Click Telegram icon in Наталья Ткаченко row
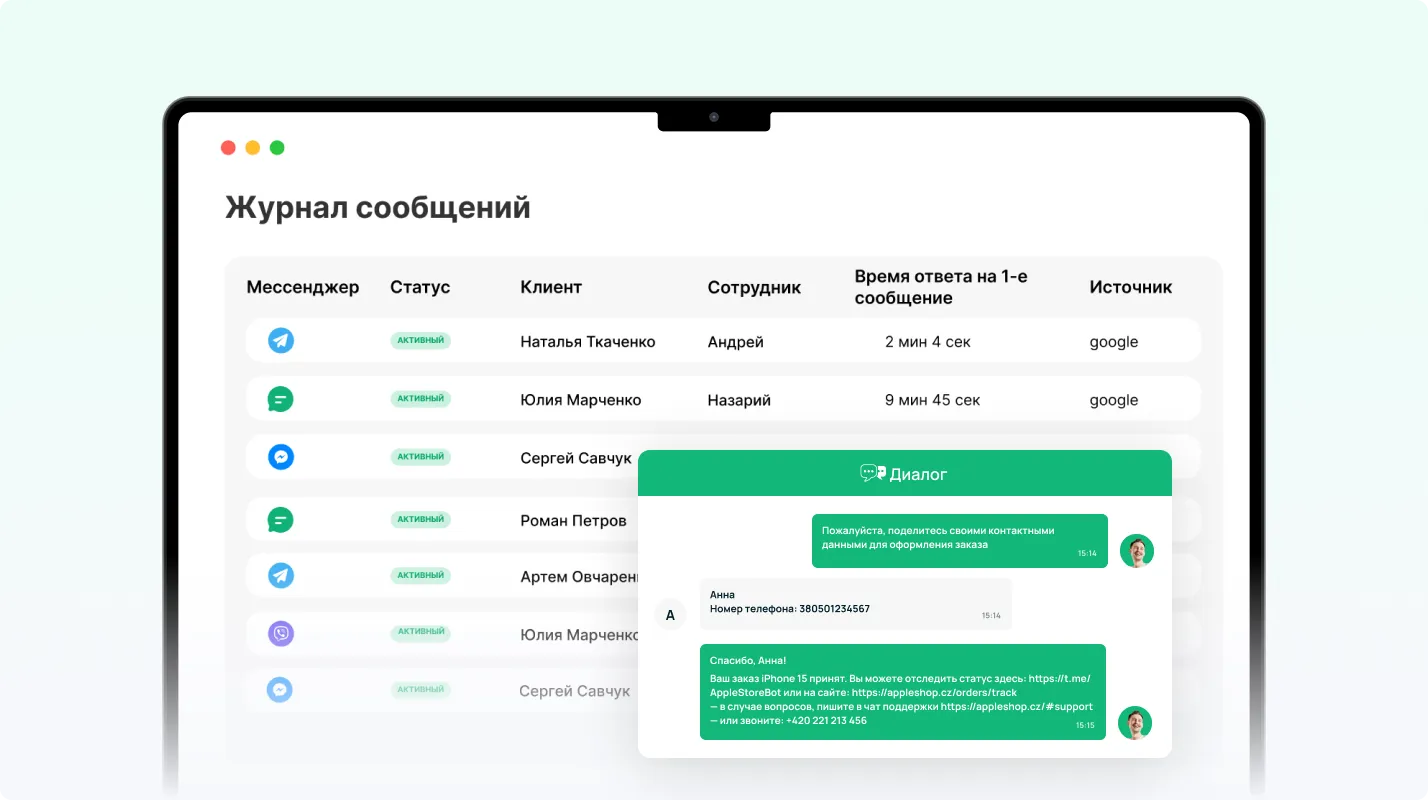The width and height of the screenshot is (1428, 800). 281,341
